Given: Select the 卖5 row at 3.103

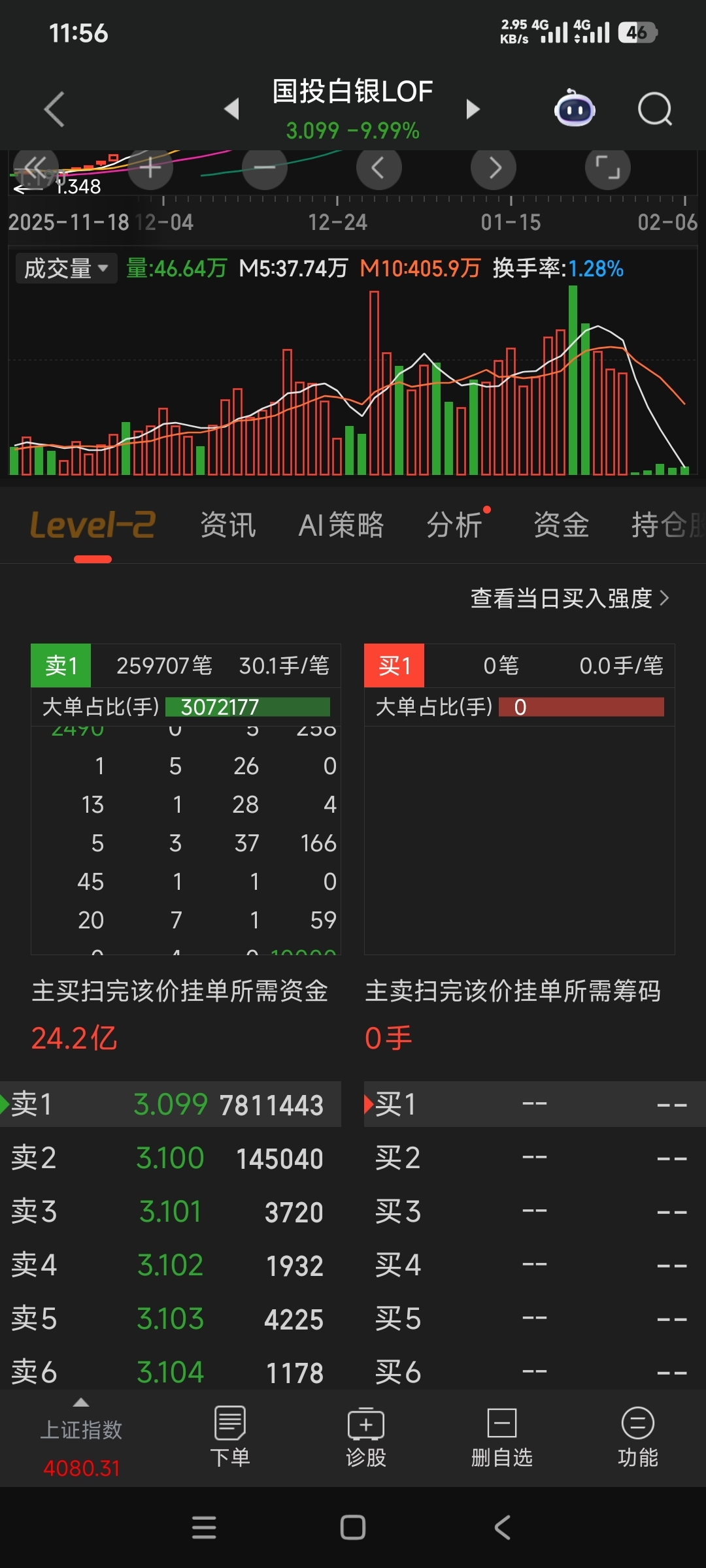Looking at the screenshot, I should pyautogui.click(x=171, y=1319).
